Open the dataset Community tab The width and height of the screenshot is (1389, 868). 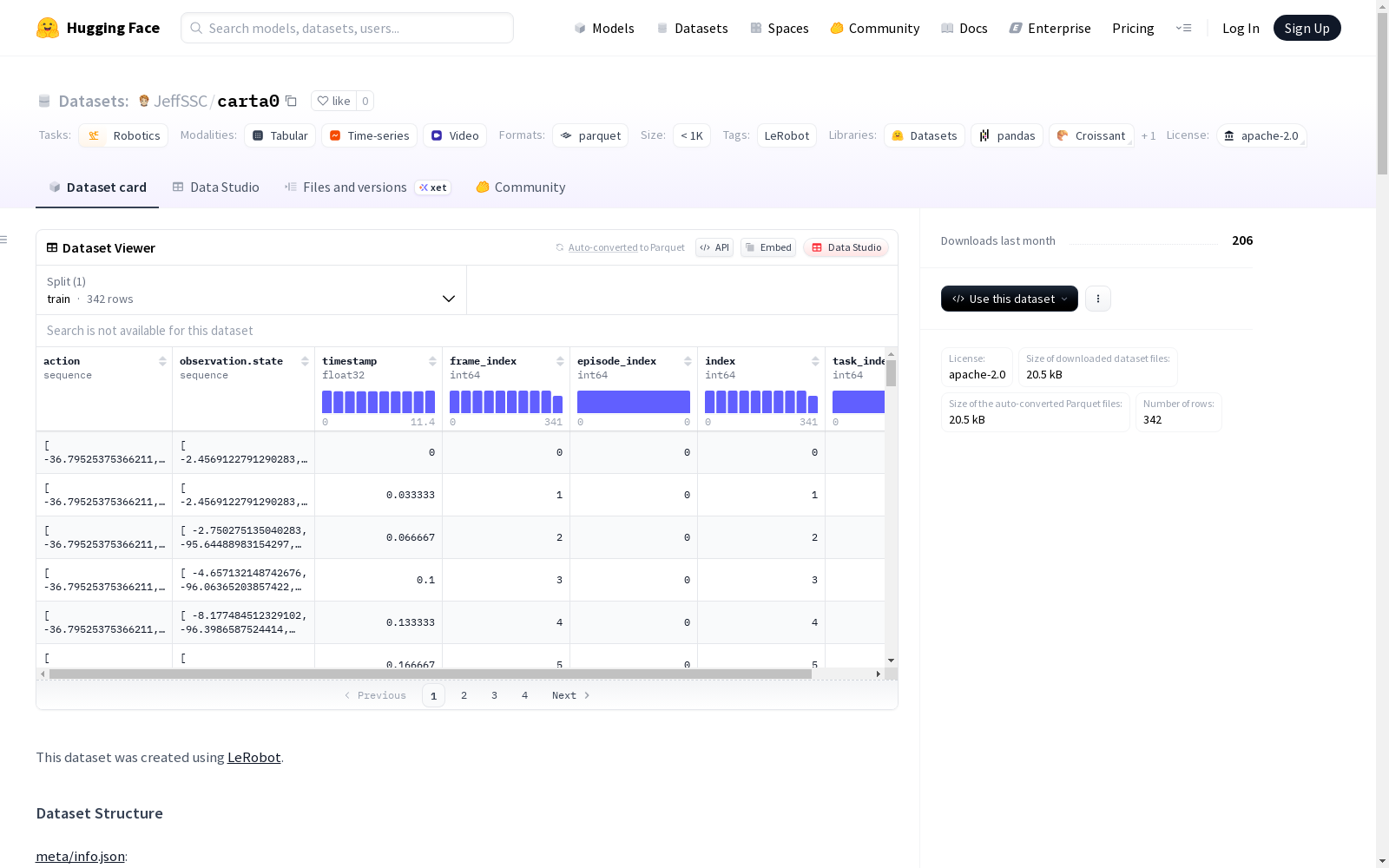coord(521,187)
